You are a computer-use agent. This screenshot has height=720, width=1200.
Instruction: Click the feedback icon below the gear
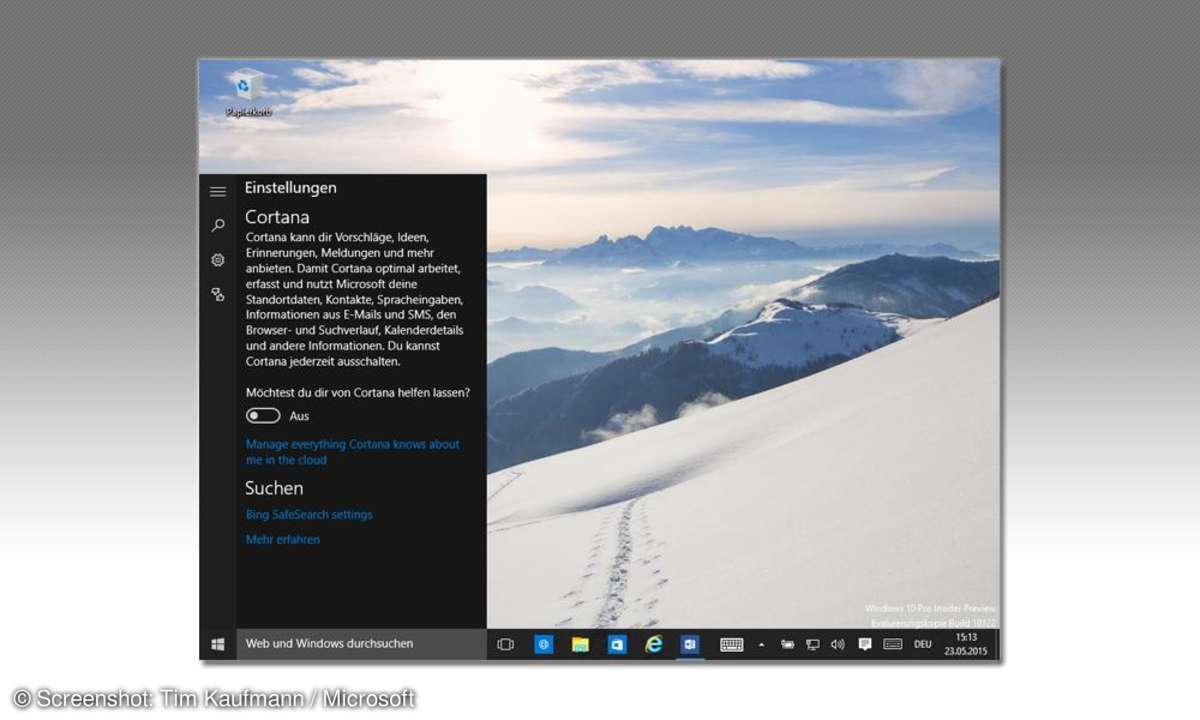coord(217,294)
